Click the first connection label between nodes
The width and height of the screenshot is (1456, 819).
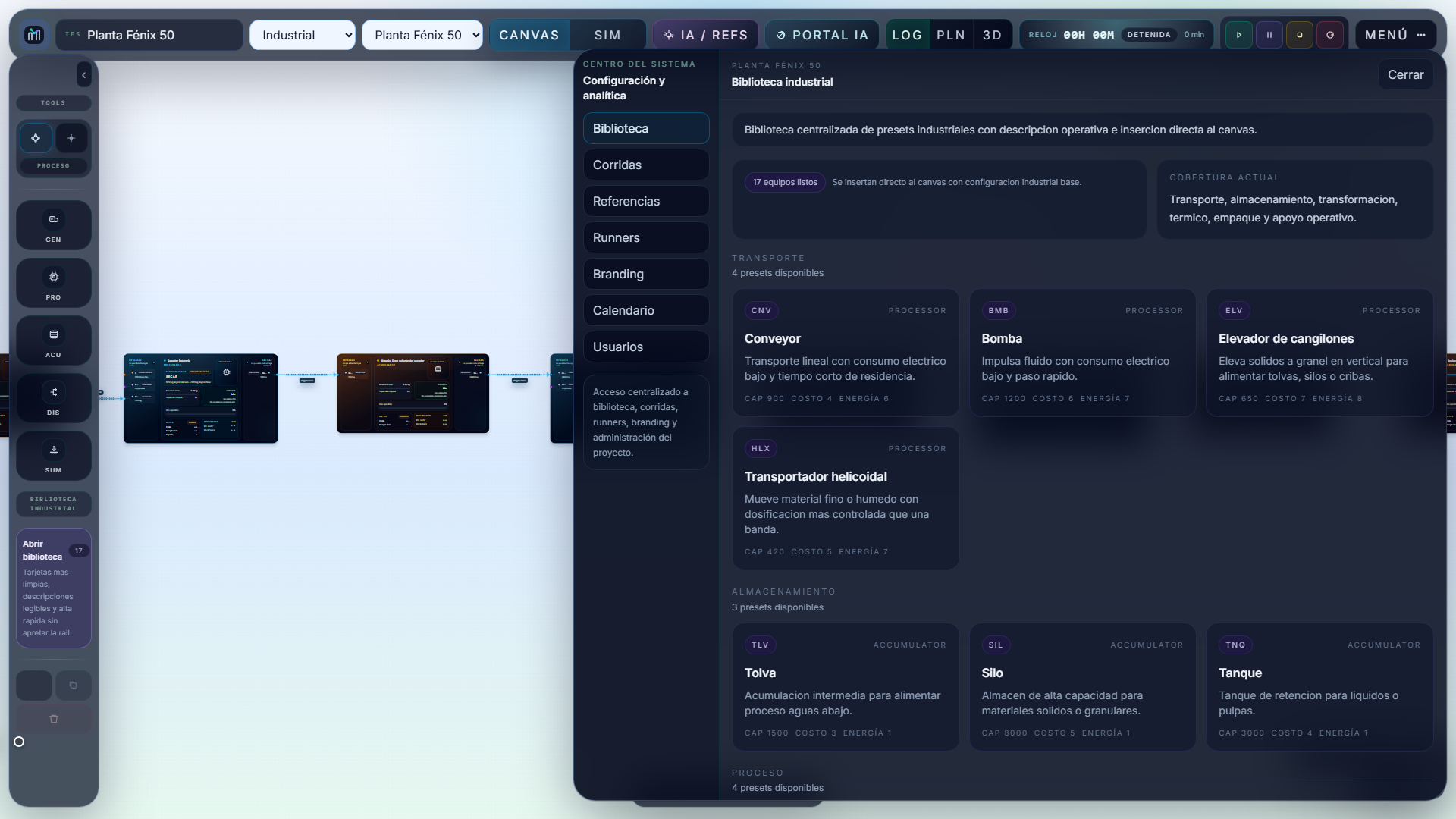[307, 380]
